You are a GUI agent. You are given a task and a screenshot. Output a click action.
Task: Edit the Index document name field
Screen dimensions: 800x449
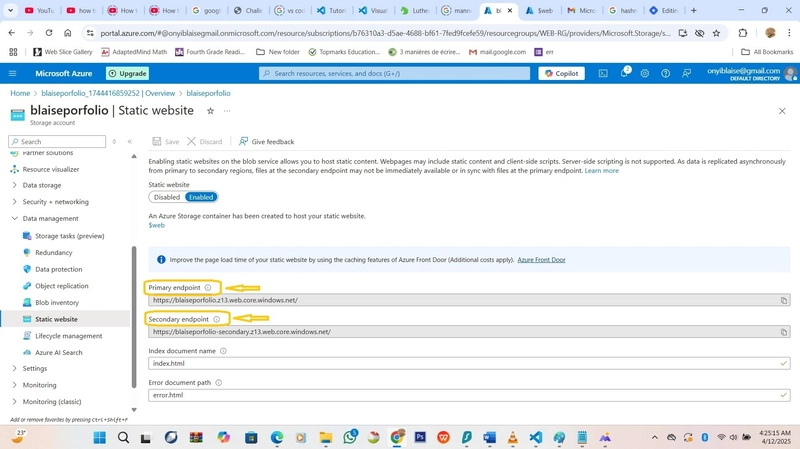pos(469,364)
